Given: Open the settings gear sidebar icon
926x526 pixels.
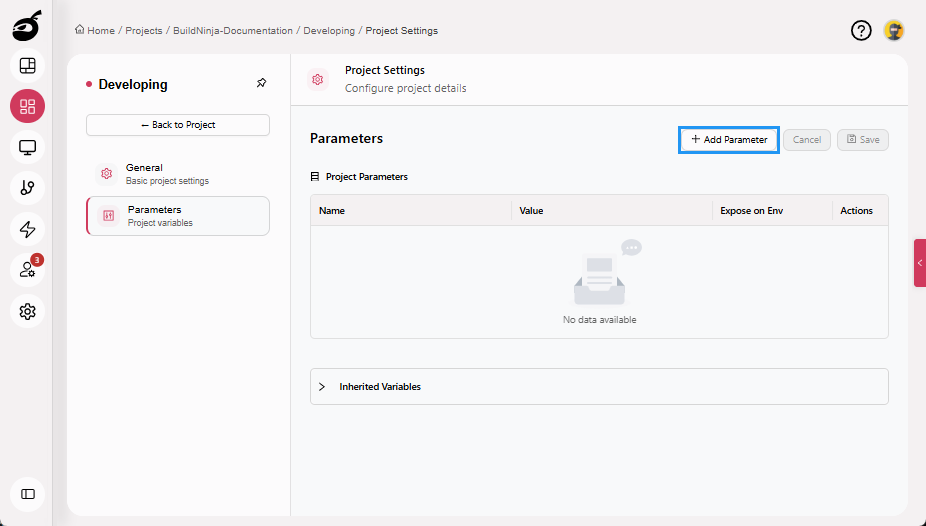Looking at the screenshot, I should click(27, 311).
